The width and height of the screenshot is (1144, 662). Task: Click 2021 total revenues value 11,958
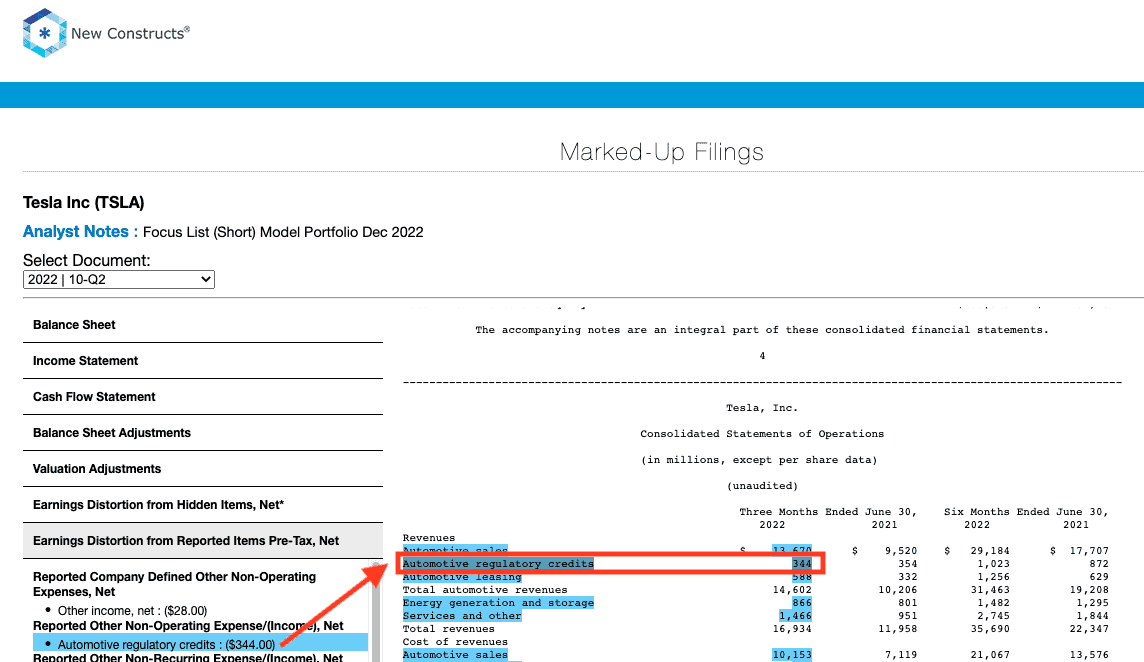click(897, 629)
